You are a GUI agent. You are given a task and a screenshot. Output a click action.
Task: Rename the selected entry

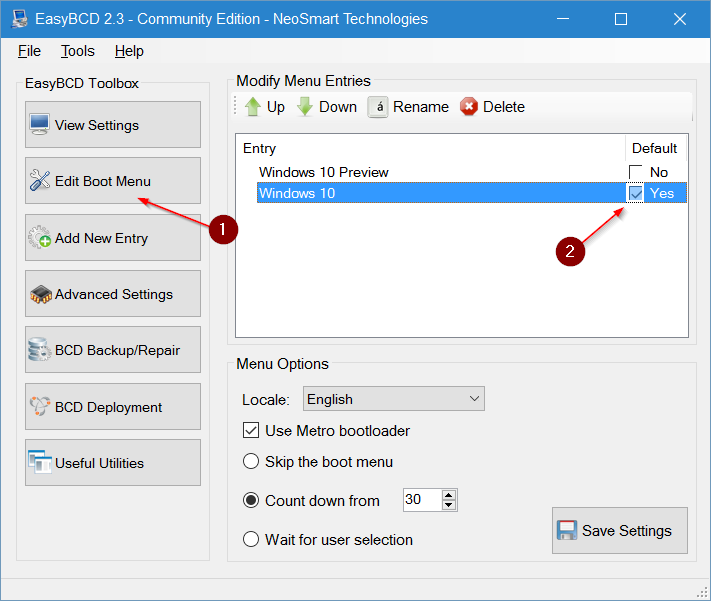coord(408,107)
